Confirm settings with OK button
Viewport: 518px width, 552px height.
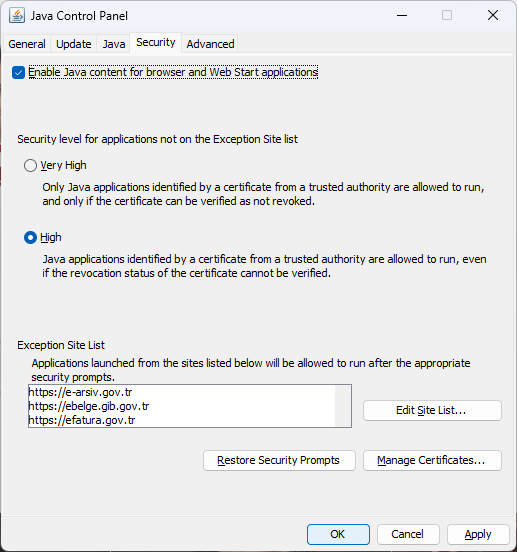(338, 534)
